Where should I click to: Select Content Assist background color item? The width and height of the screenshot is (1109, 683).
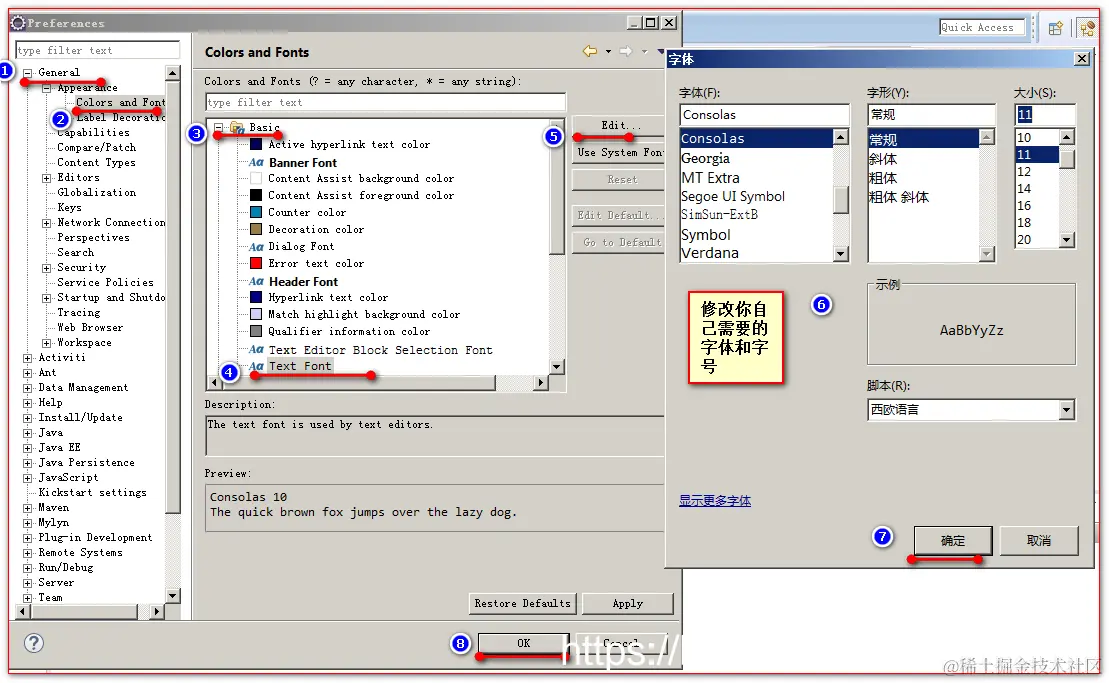(361, 178)
